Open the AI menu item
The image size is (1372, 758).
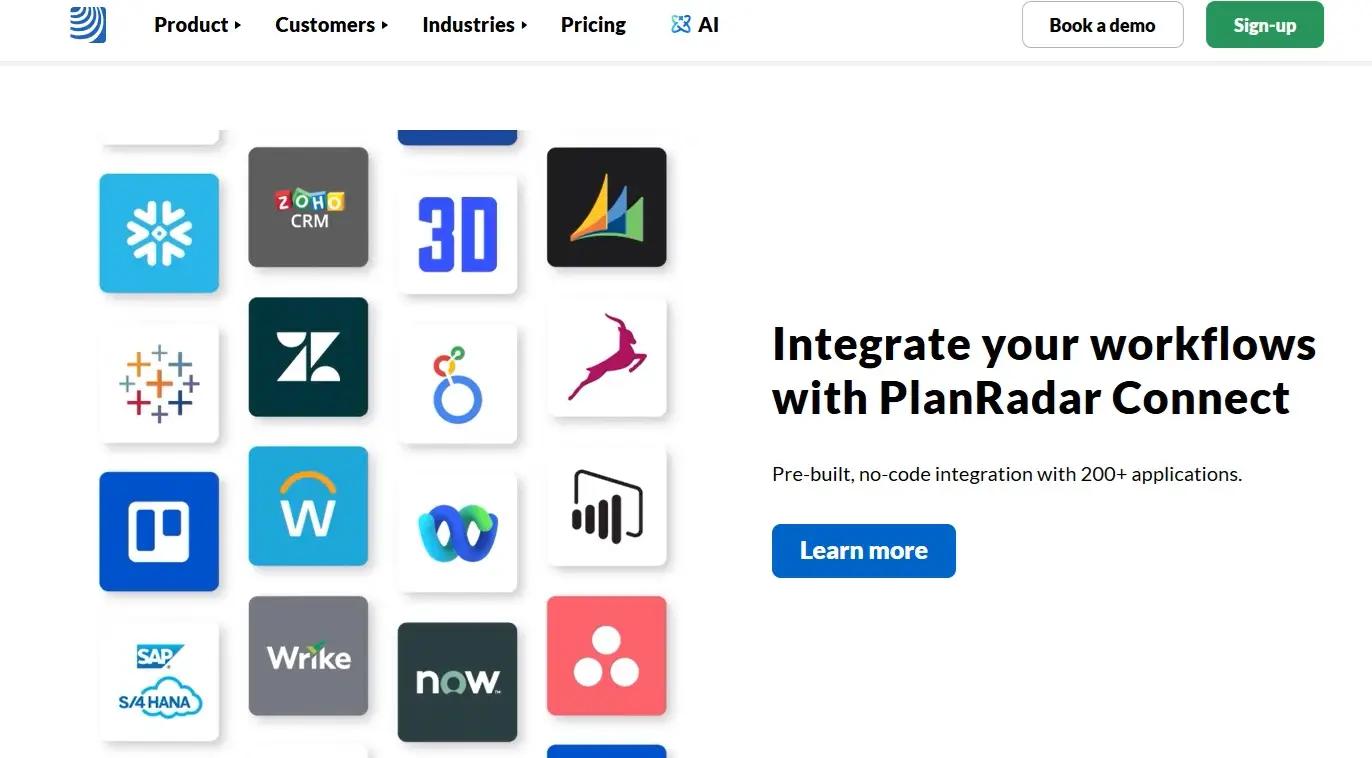point(695,25)
